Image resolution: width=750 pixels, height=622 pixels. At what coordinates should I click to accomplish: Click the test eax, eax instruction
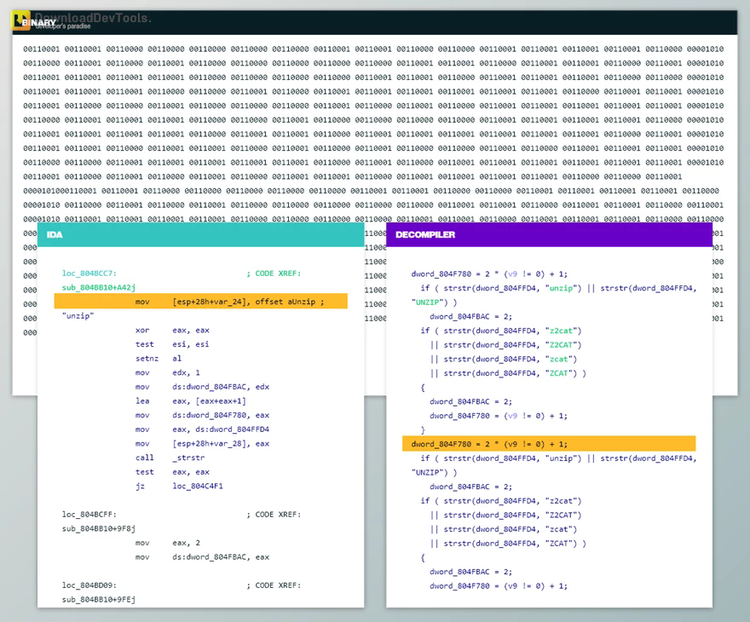tap(172, 472)
